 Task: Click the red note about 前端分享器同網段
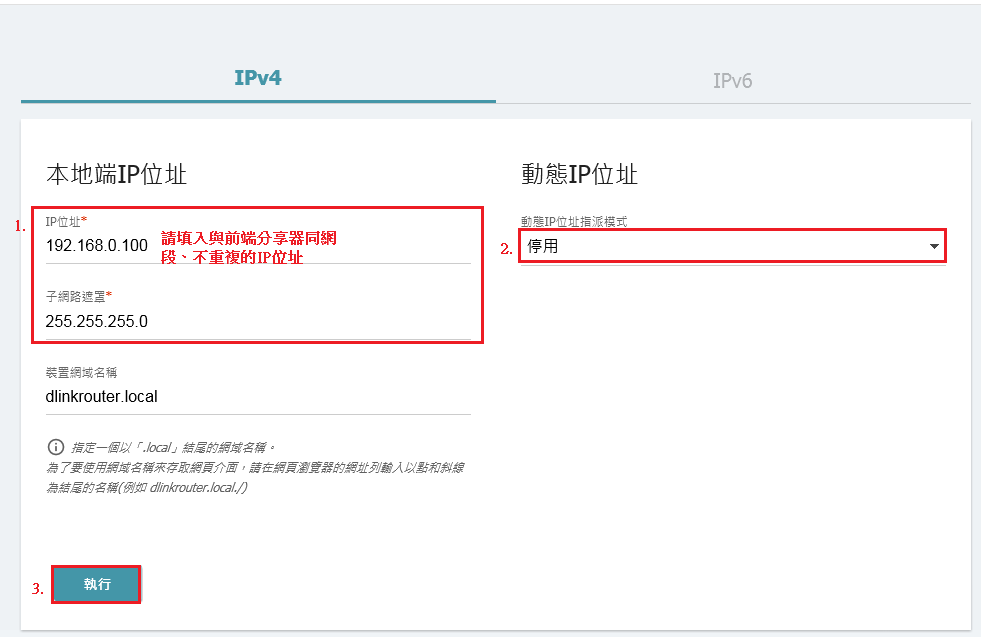point(248,249)
